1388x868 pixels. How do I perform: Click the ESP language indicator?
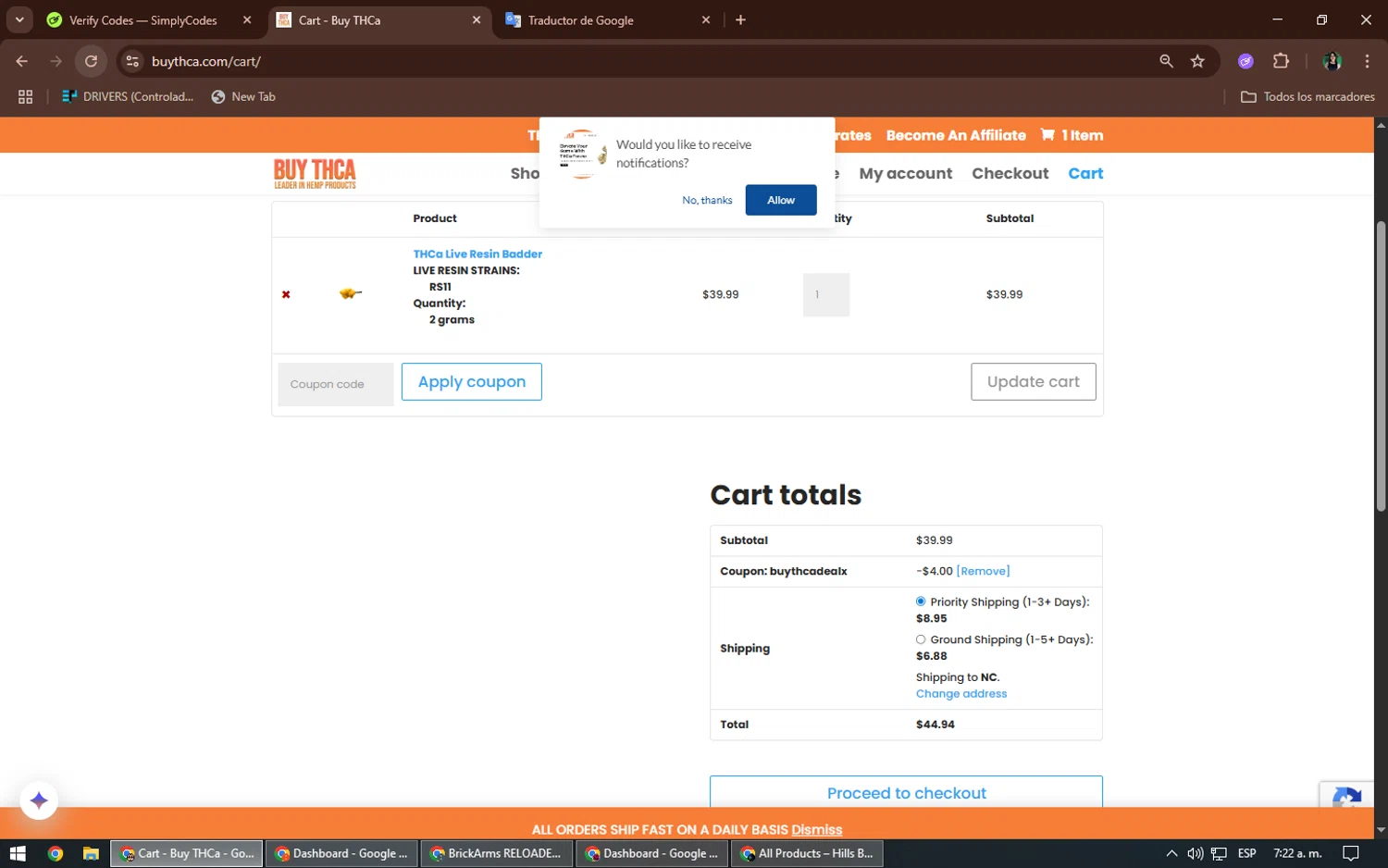coord(1247,853)
